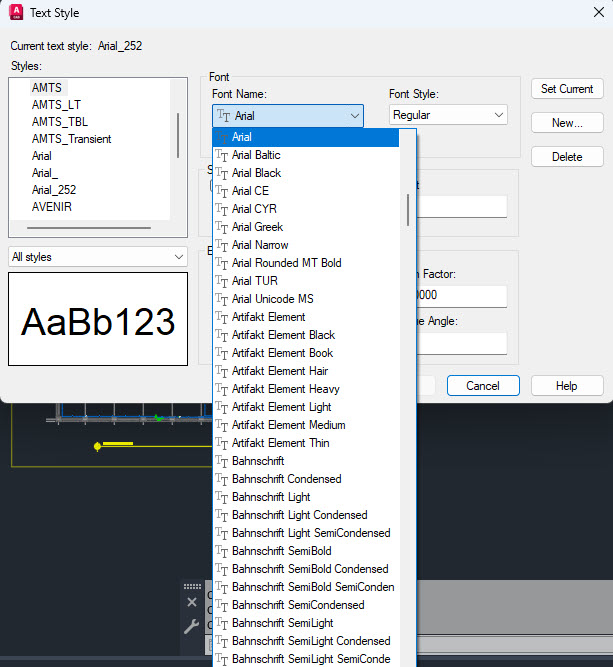Click the Delete button
Screen dimensions: 613x667
[x=567, y=157]
